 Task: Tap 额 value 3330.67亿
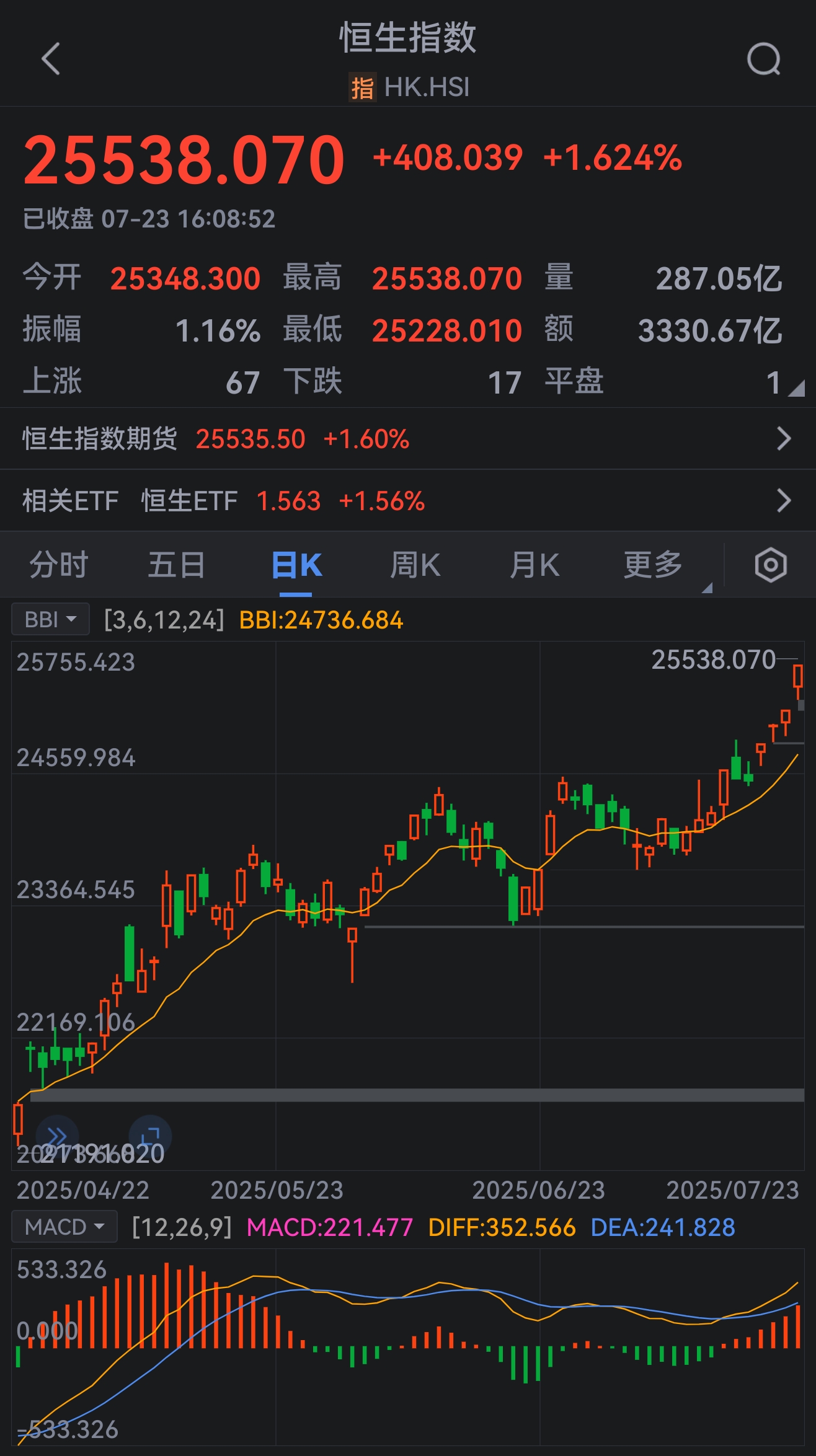711,331
